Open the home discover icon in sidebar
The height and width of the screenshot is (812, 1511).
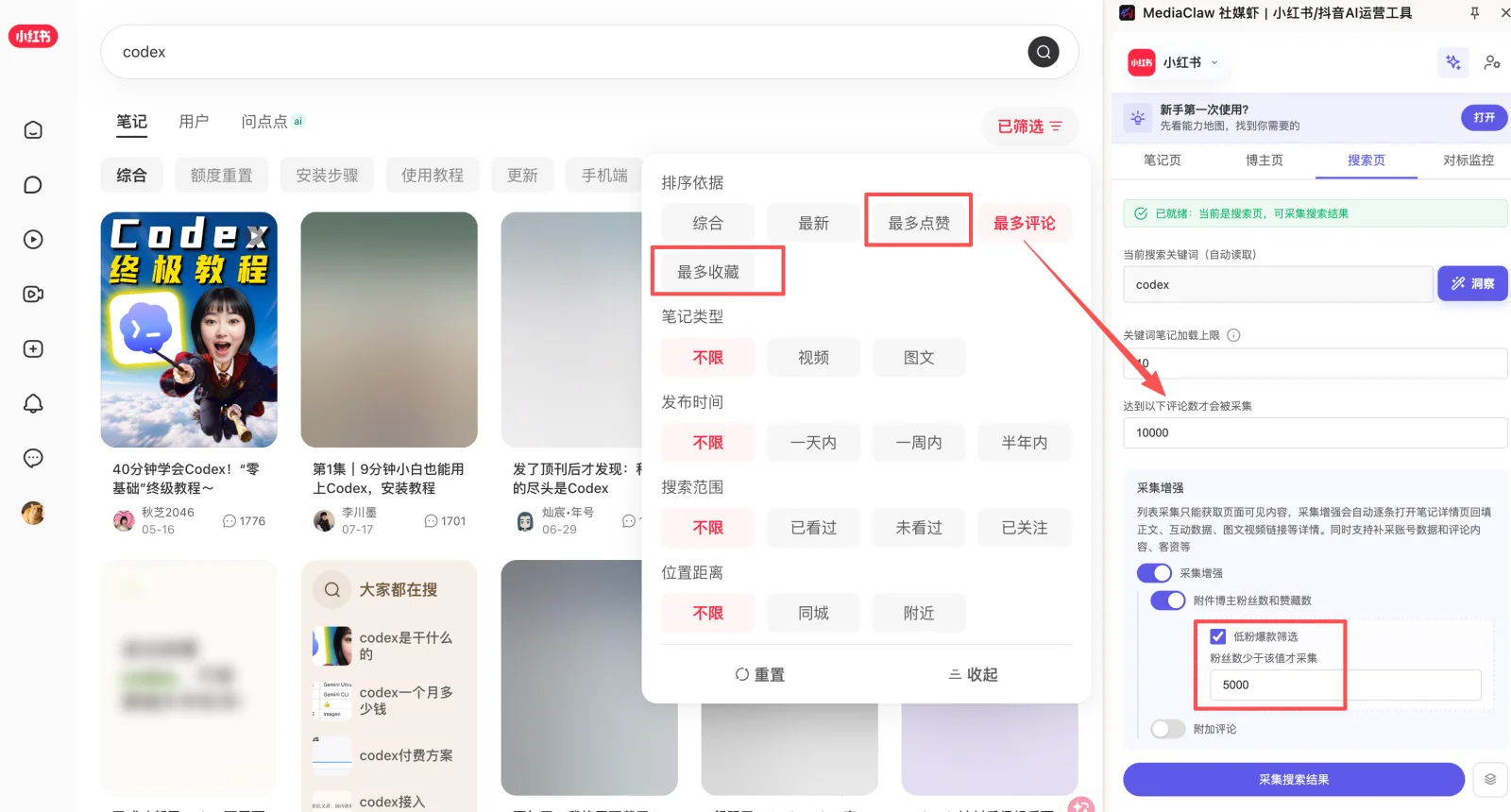[33, 130]
